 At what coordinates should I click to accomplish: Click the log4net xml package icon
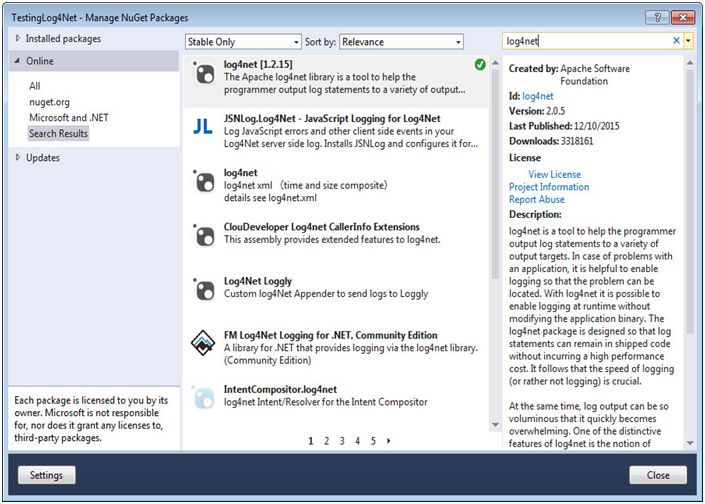[204, 181]
